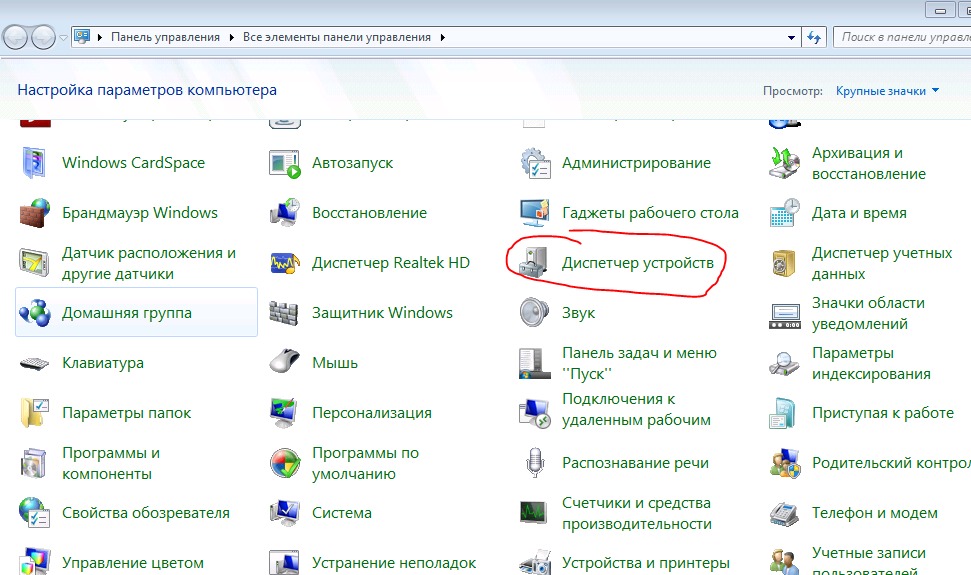Open the Восстановление icon
This screenshot has height=575, width=971.
tap(285, 213)
